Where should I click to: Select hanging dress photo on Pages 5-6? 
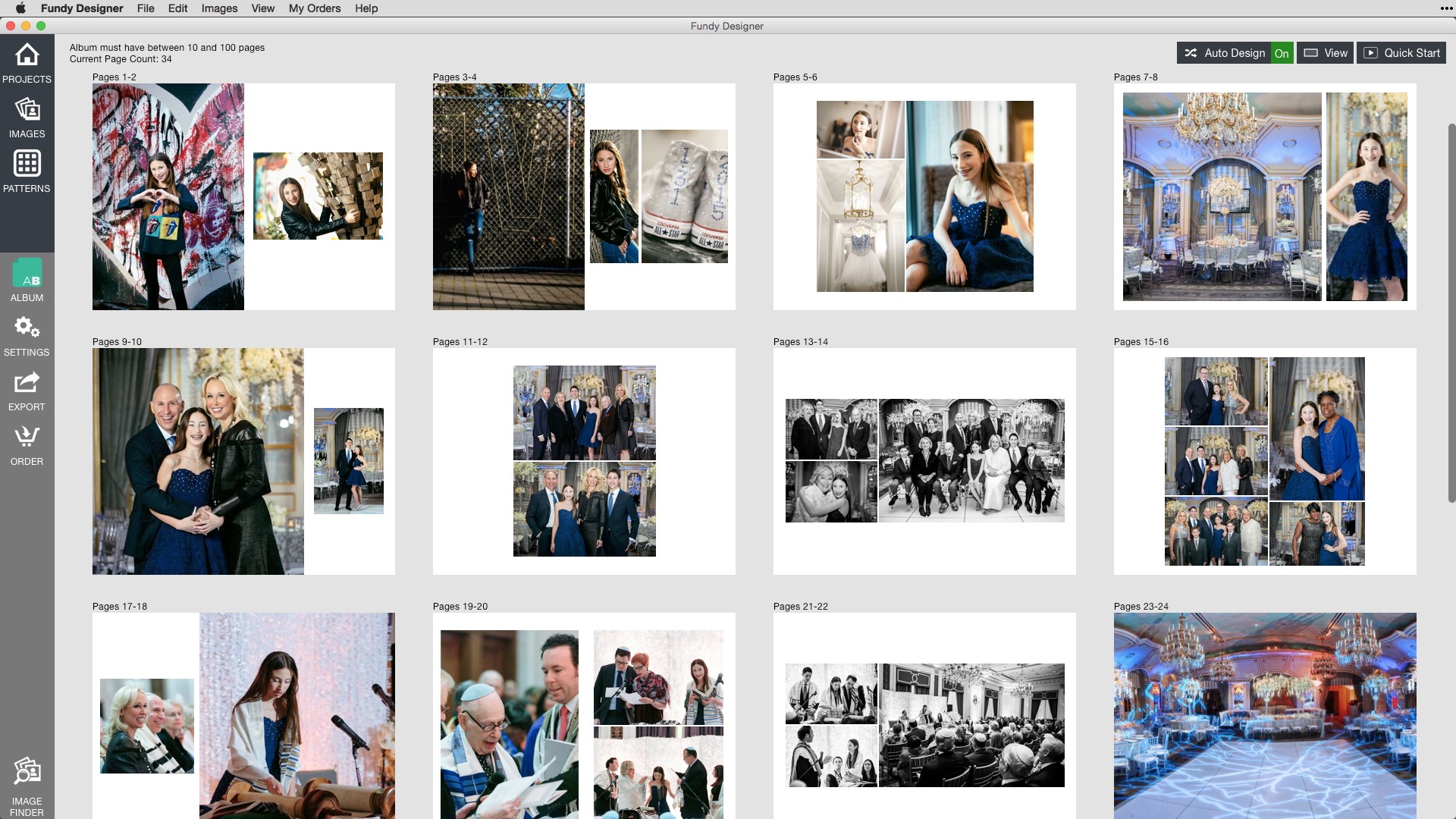click(x=861, y=226)
